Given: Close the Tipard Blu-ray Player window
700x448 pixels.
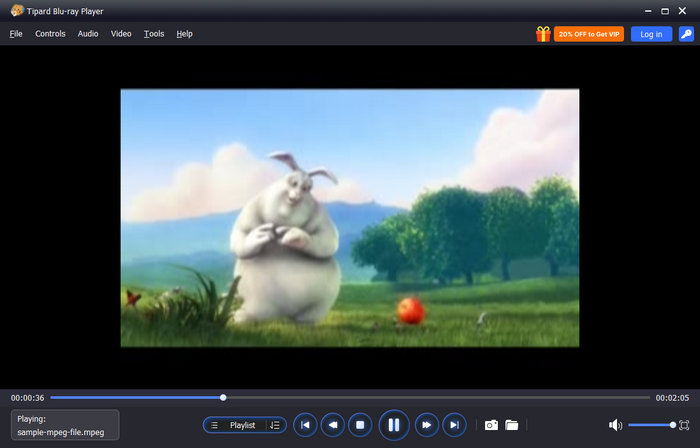Looking at the screenshot, I should (x=682, y=11).
